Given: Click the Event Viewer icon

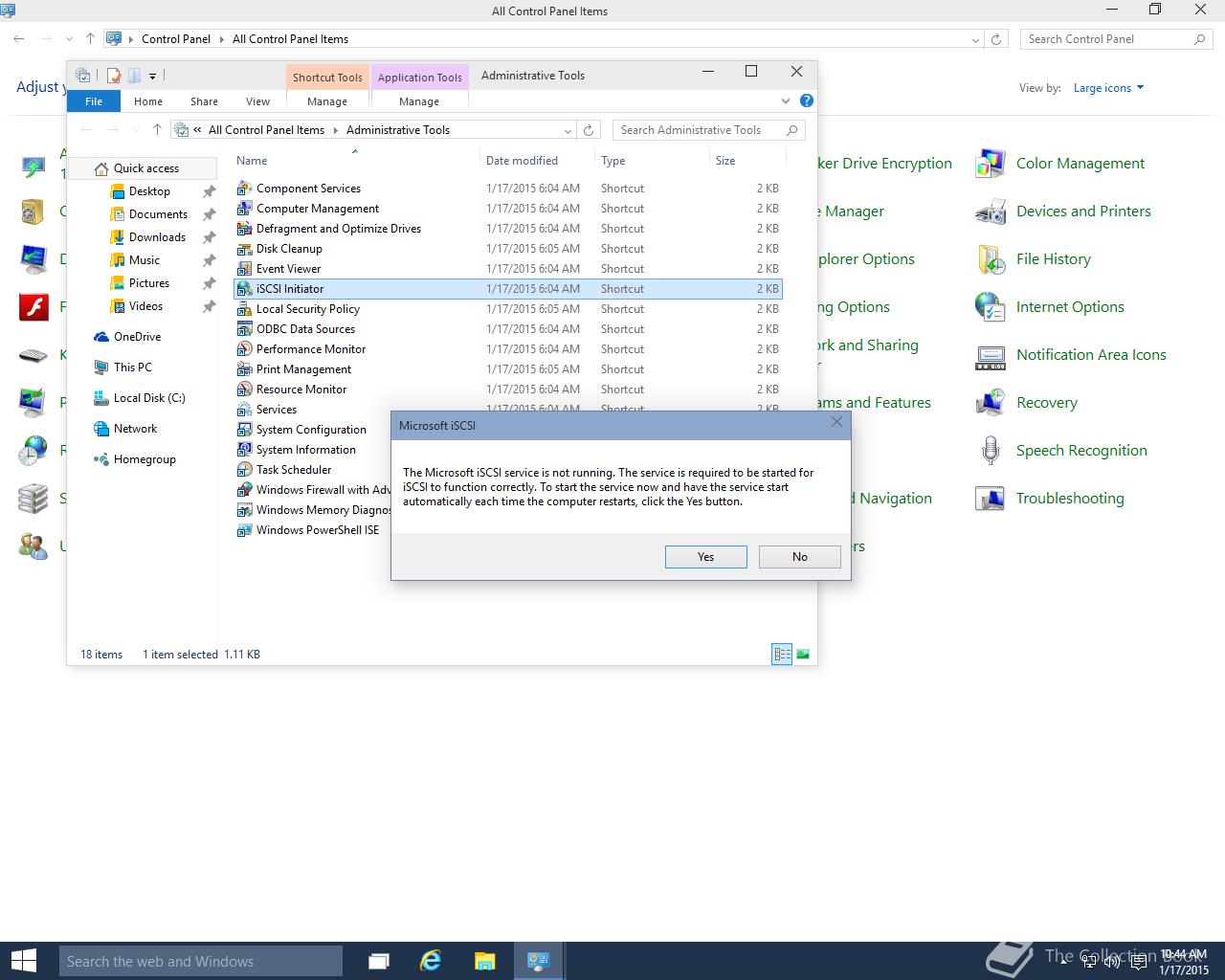Looking at the screenshot, I should tap(244, 269).
